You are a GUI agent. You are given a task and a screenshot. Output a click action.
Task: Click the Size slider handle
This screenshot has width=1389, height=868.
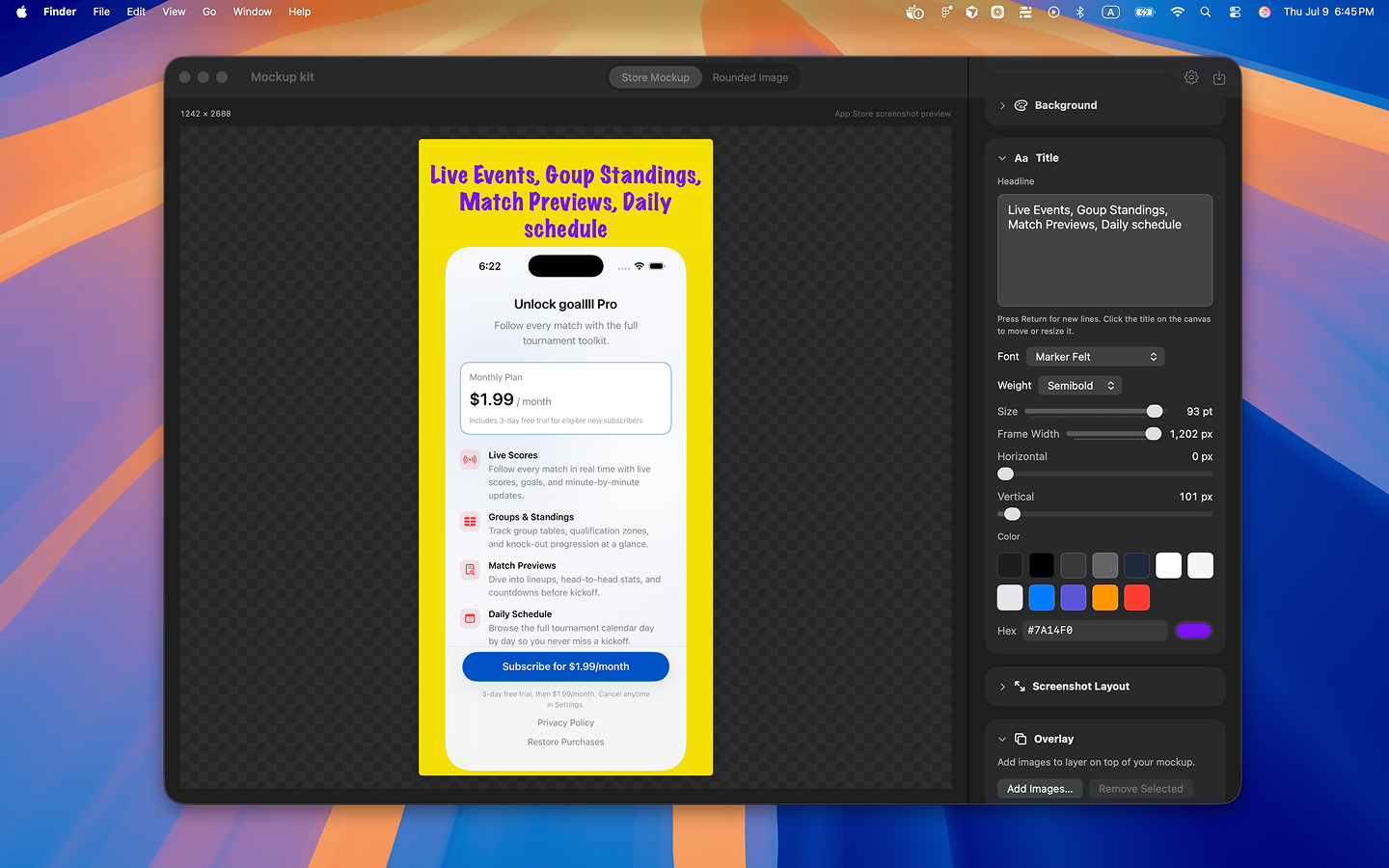pos(1155,411)
